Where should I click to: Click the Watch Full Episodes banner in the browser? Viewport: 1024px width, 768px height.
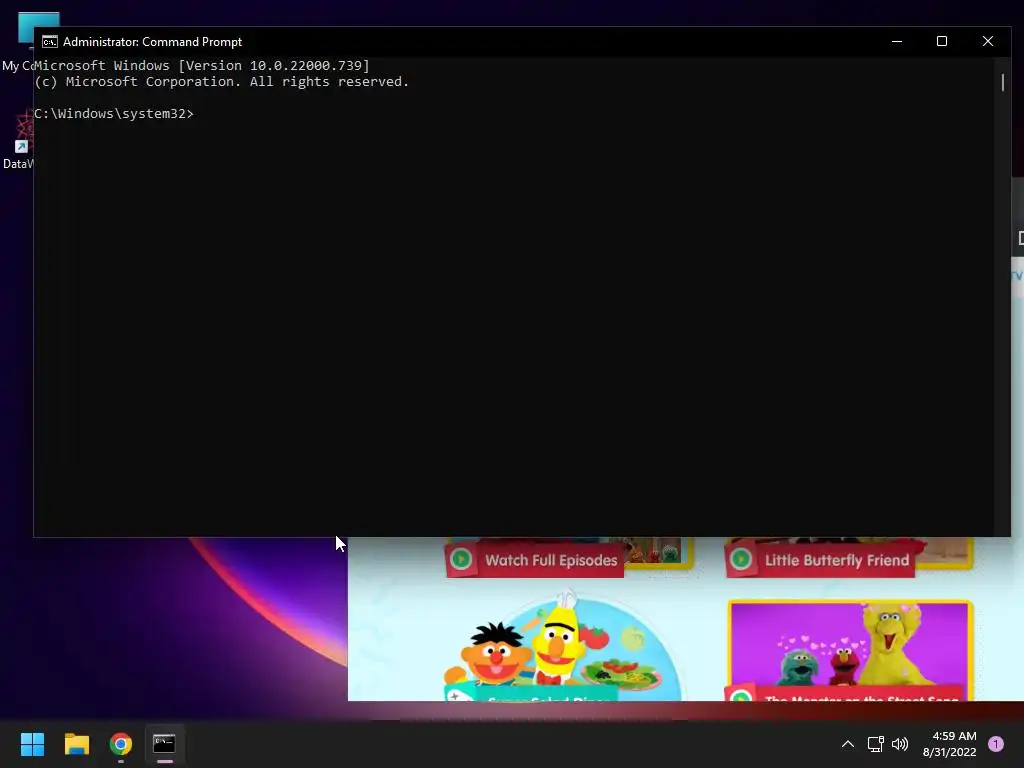click(x=534, y=560)
